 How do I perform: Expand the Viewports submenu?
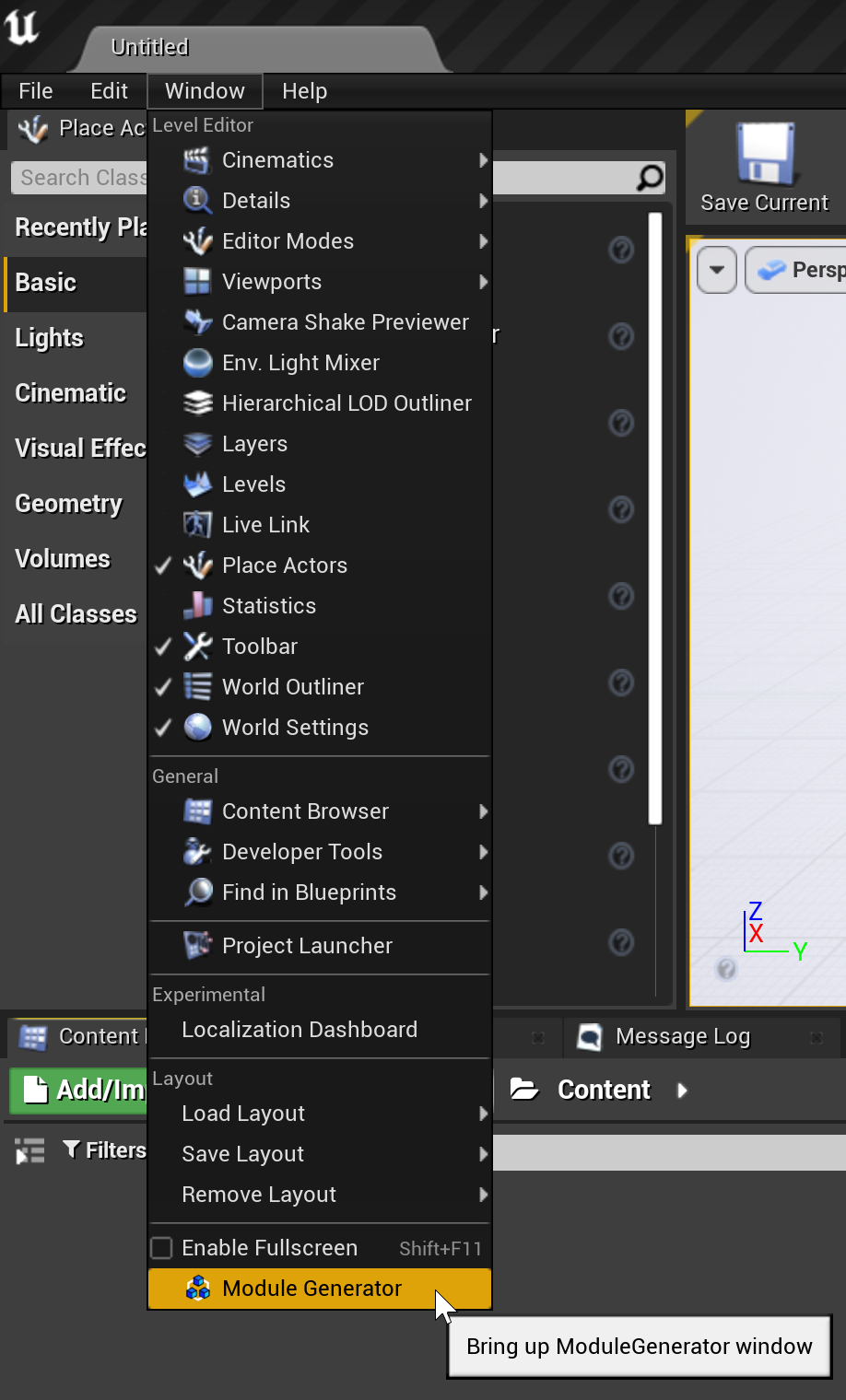coord(485,282)
